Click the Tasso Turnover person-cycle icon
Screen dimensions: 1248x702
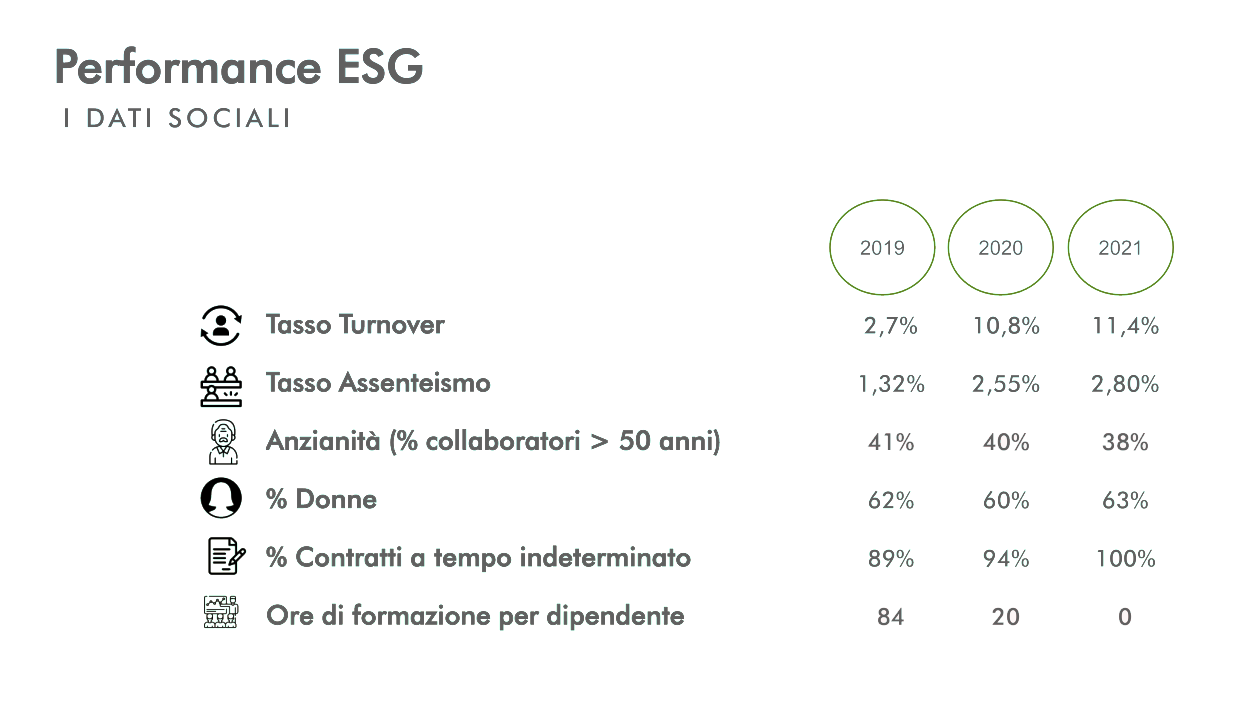(221, 326)
